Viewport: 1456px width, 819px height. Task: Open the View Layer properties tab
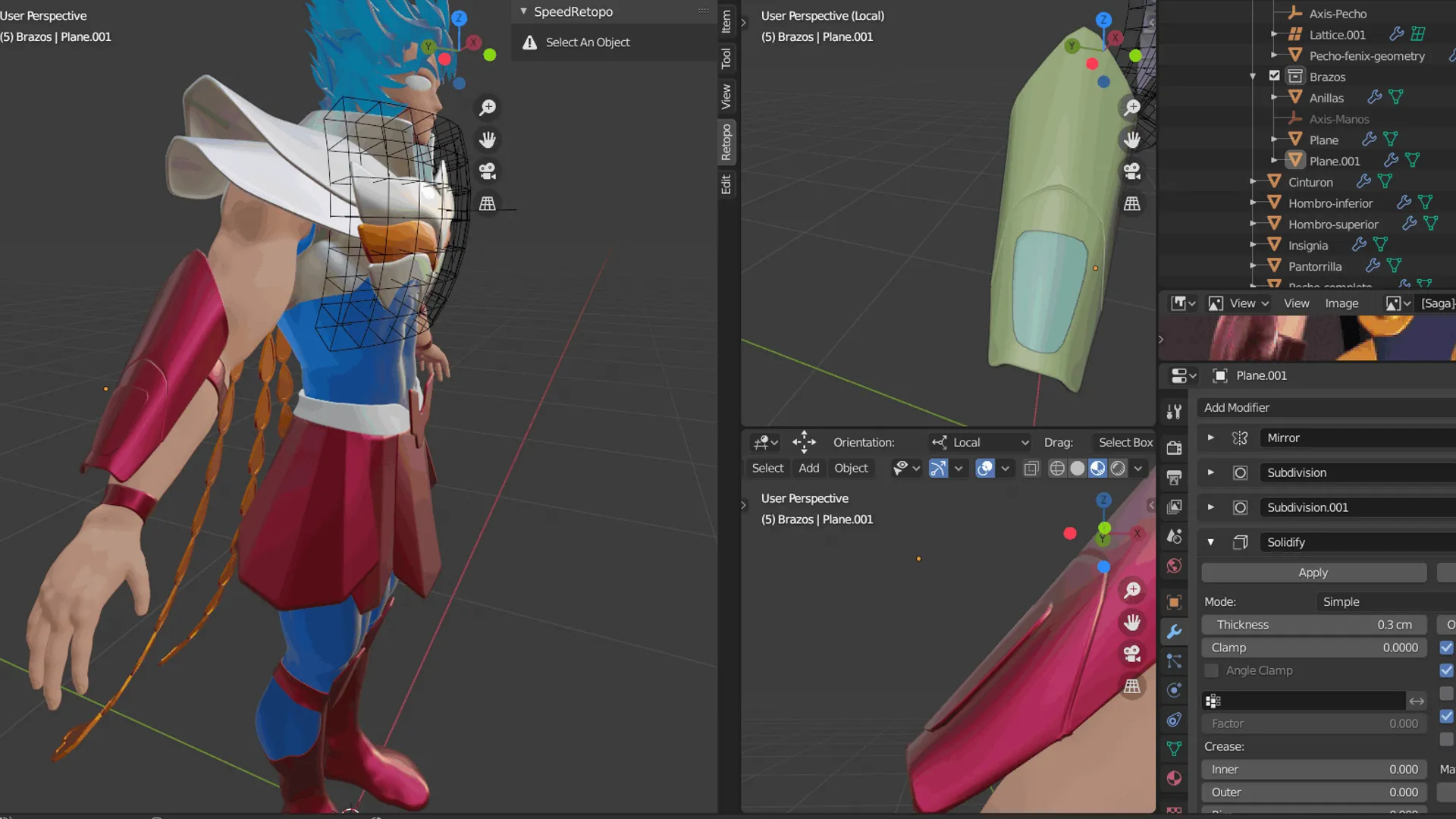[1174, 507]
